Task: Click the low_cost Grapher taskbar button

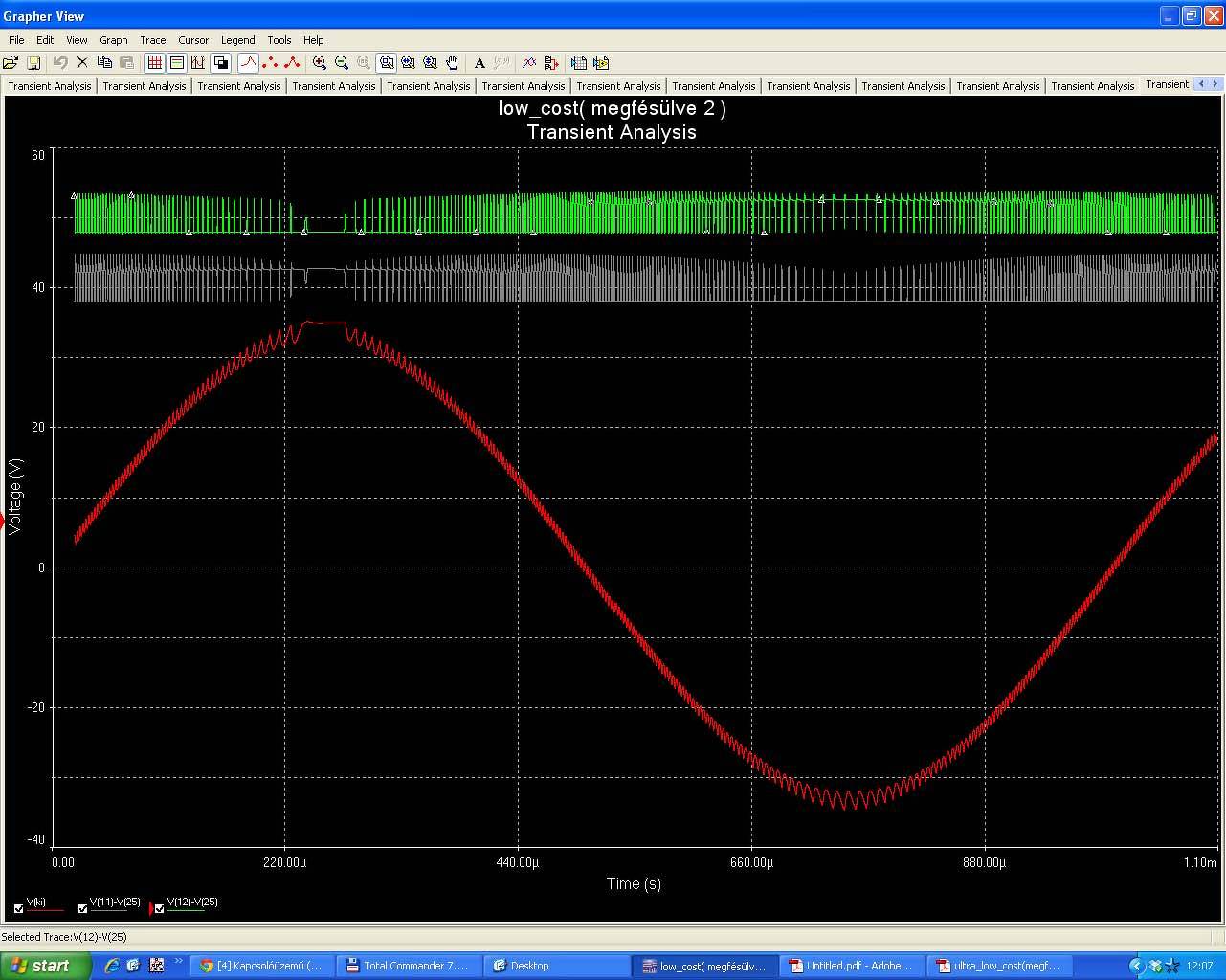Action: 705,966
